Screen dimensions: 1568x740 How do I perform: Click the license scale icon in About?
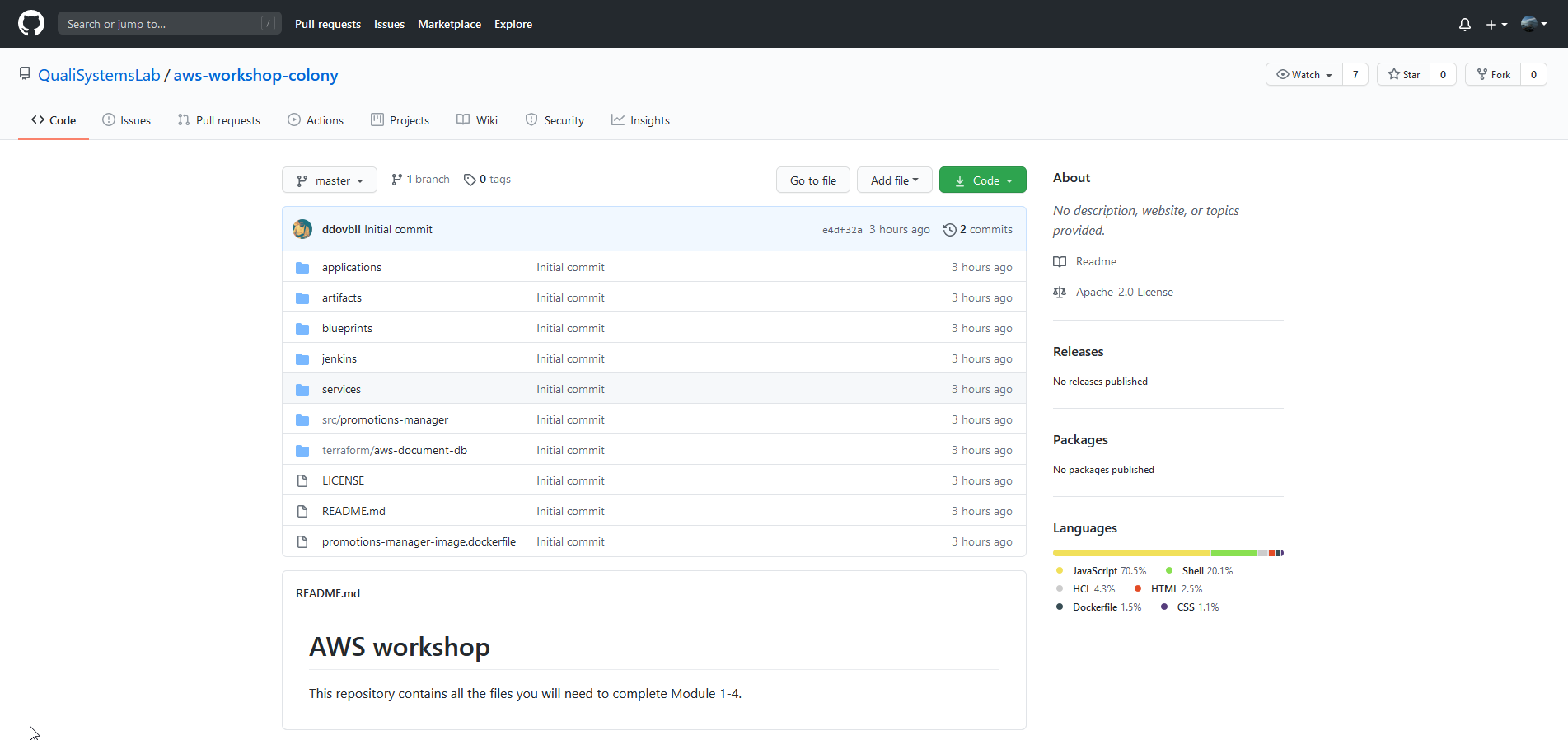tap(1060, 293)
